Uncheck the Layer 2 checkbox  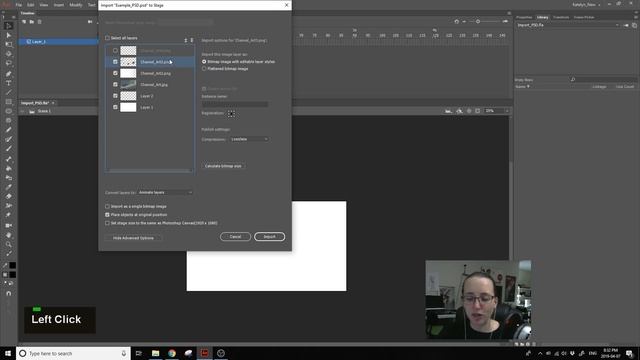115,96
